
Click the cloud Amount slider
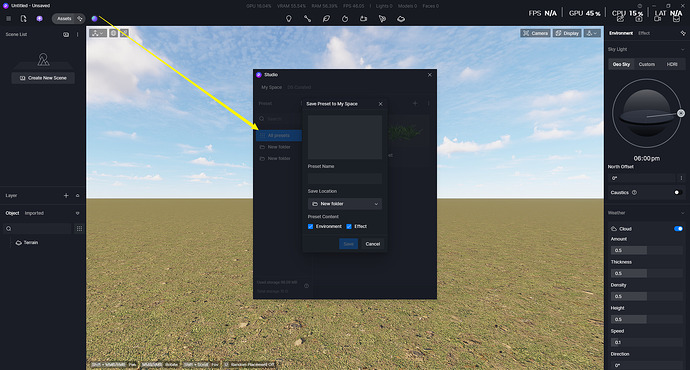pyautogui.click(x=646, y=250)
